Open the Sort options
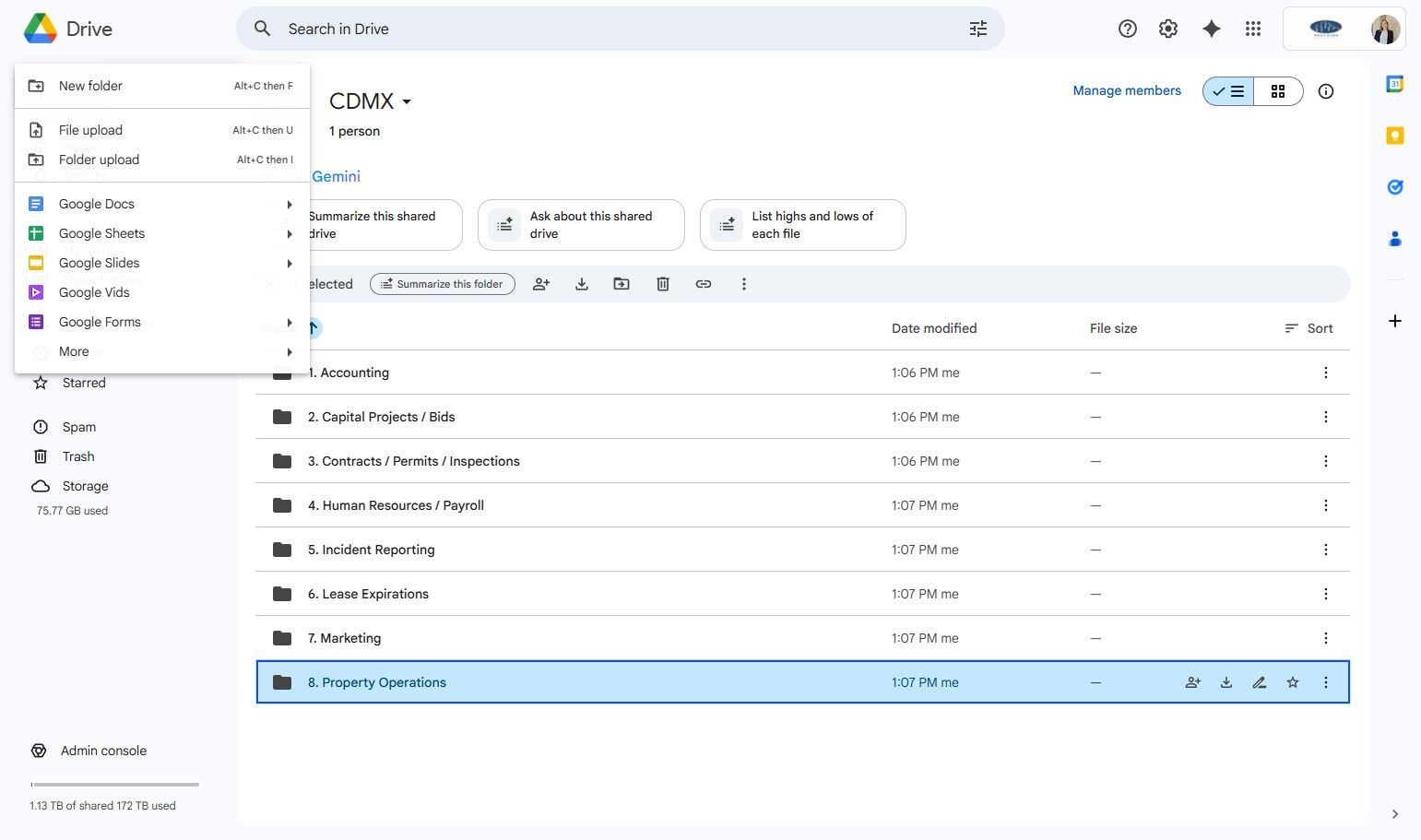 tap(1309, 328)
